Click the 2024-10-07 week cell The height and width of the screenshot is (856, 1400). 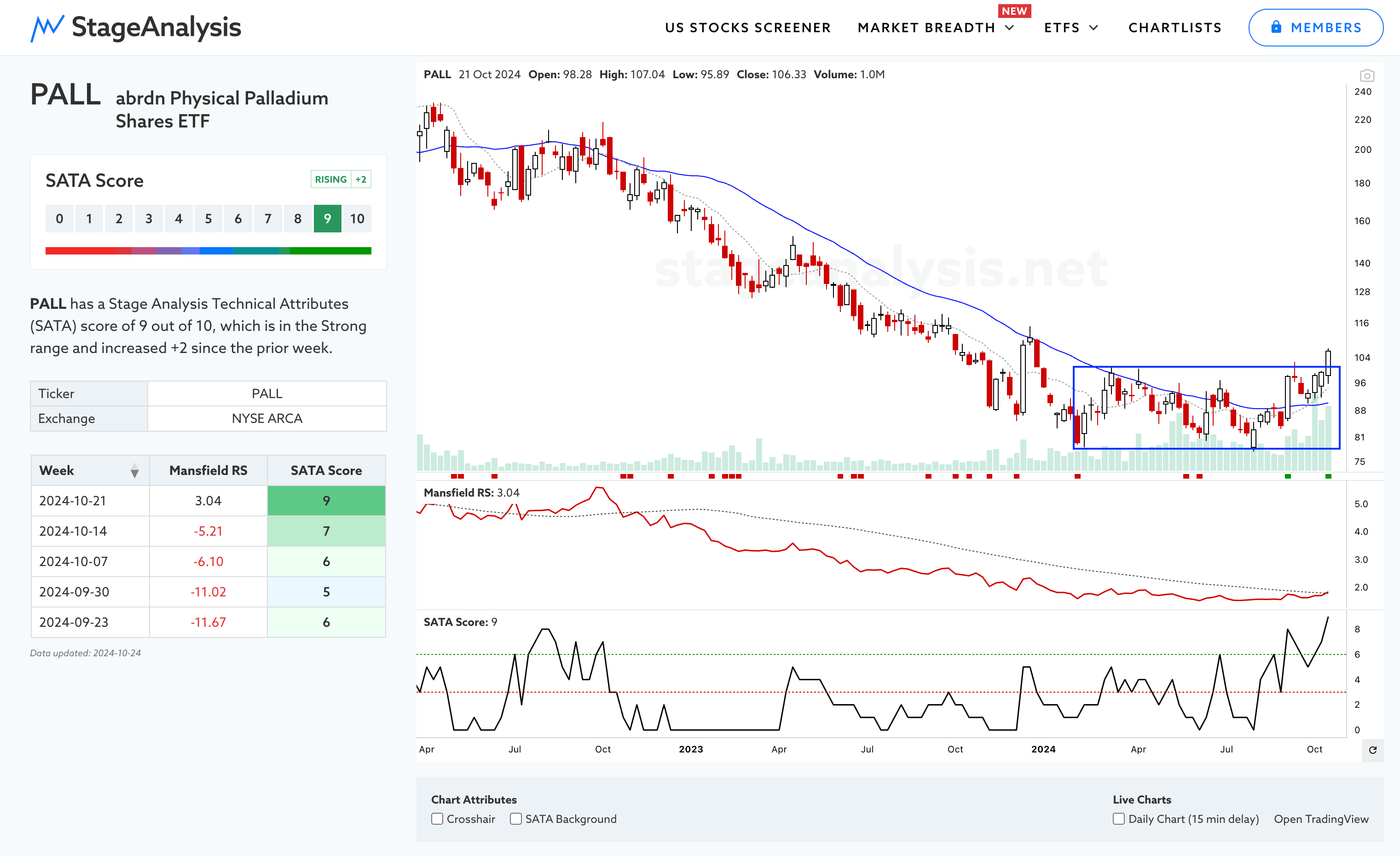(x=90, y=561)
